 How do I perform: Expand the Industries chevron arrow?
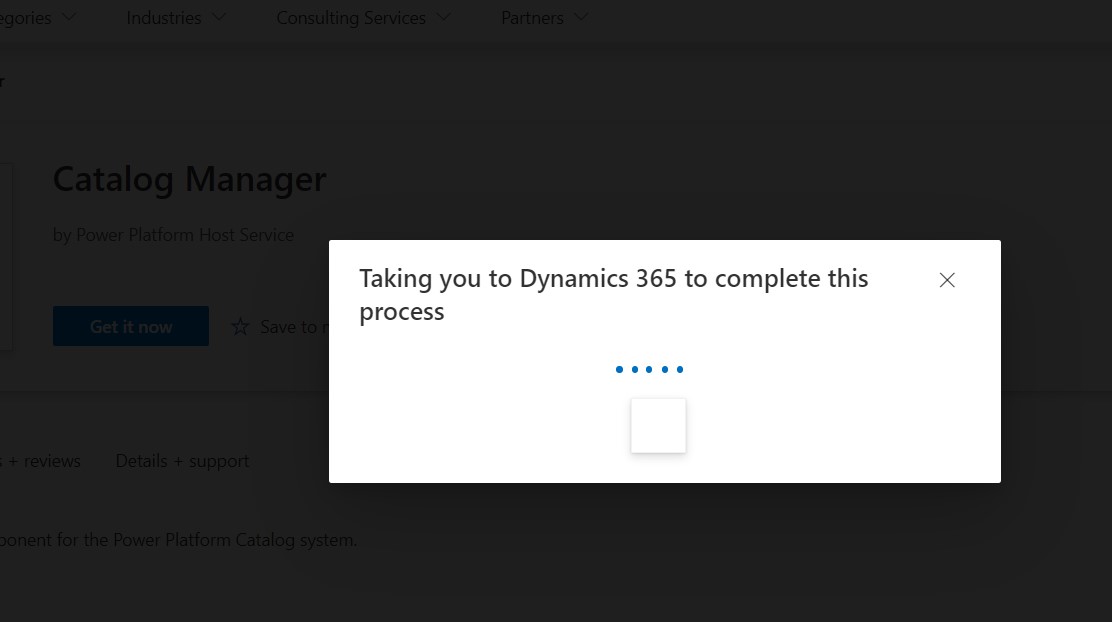point(219,17)
